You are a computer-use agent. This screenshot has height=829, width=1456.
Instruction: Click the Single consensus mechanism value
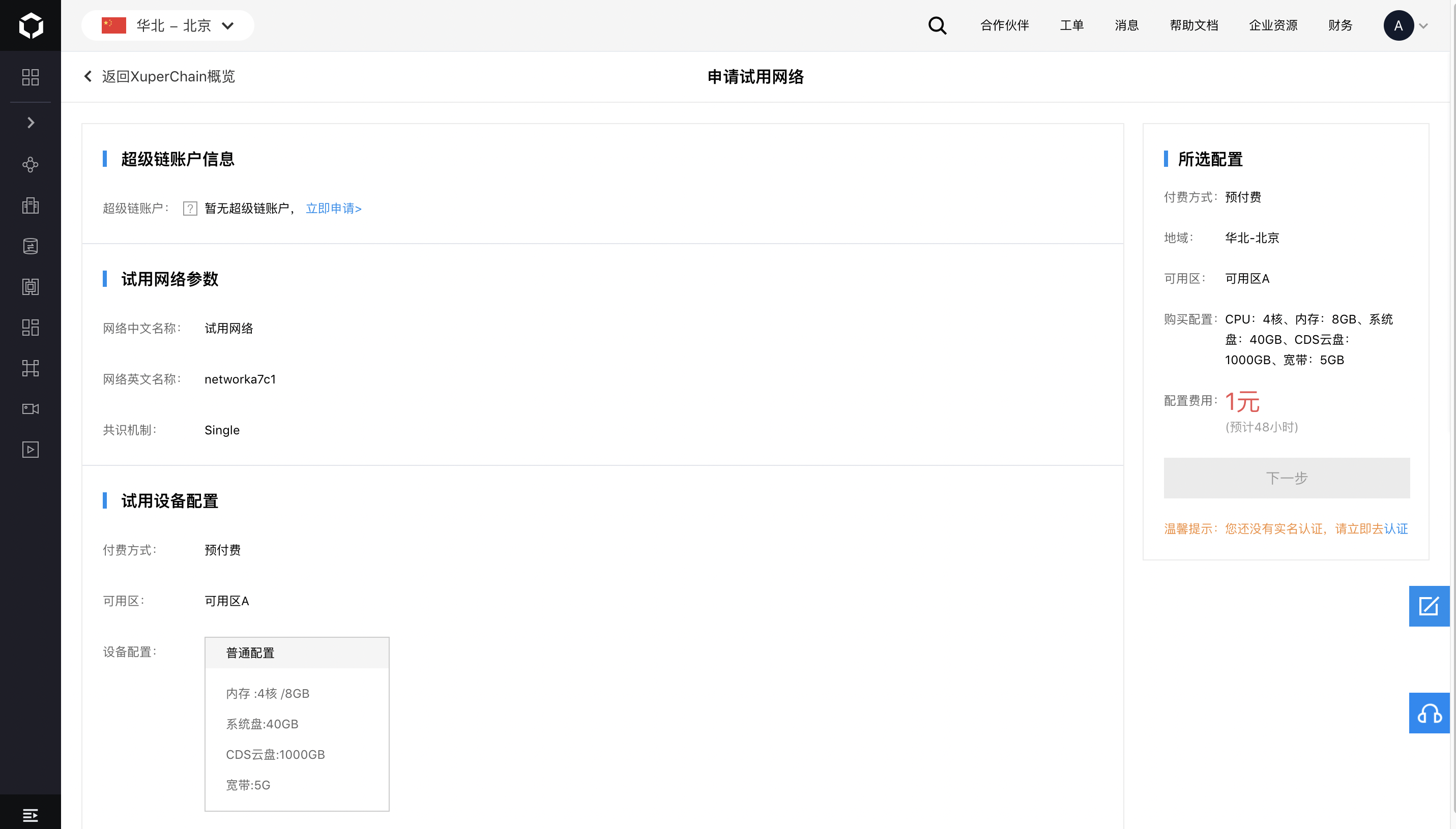click(222, 430)
